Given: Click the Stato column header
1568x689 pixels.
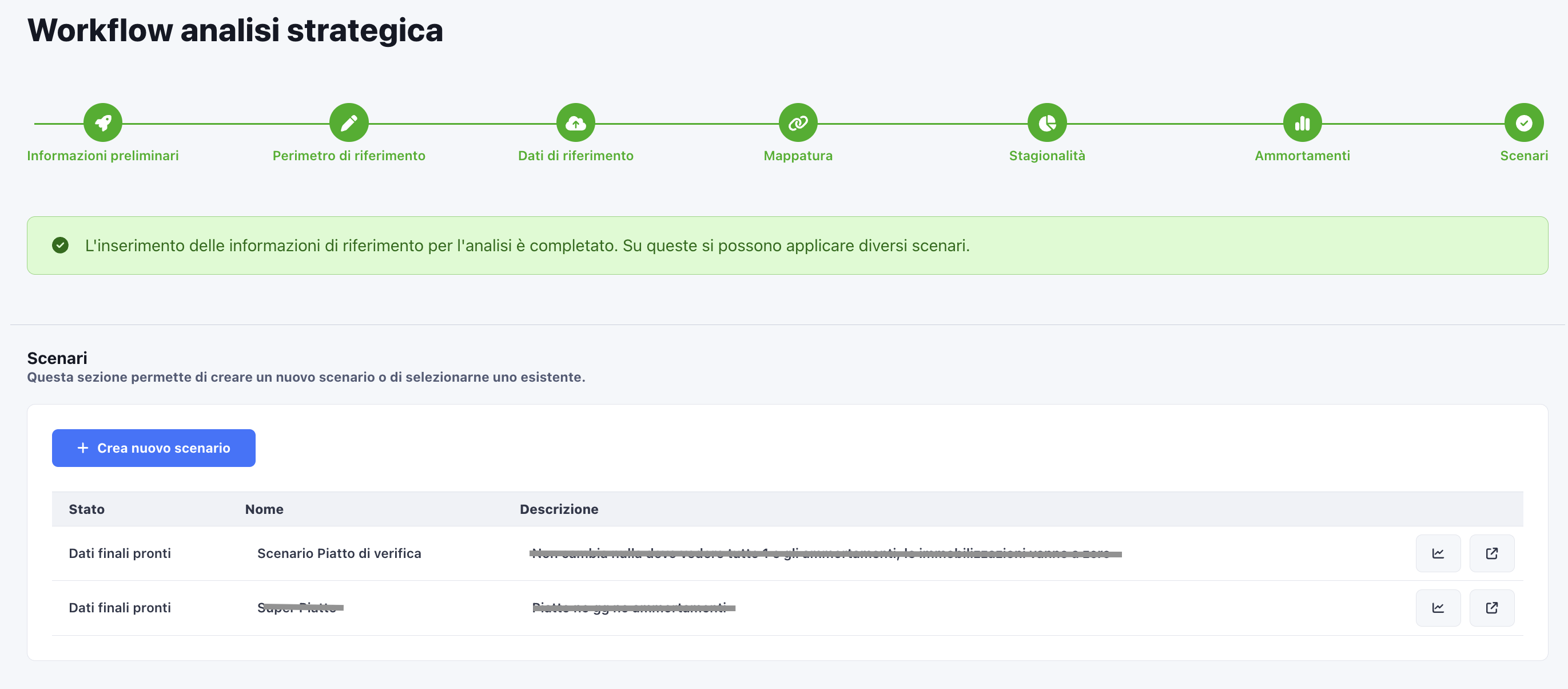Looking at the screenshot, I should [x=86, y=509].
